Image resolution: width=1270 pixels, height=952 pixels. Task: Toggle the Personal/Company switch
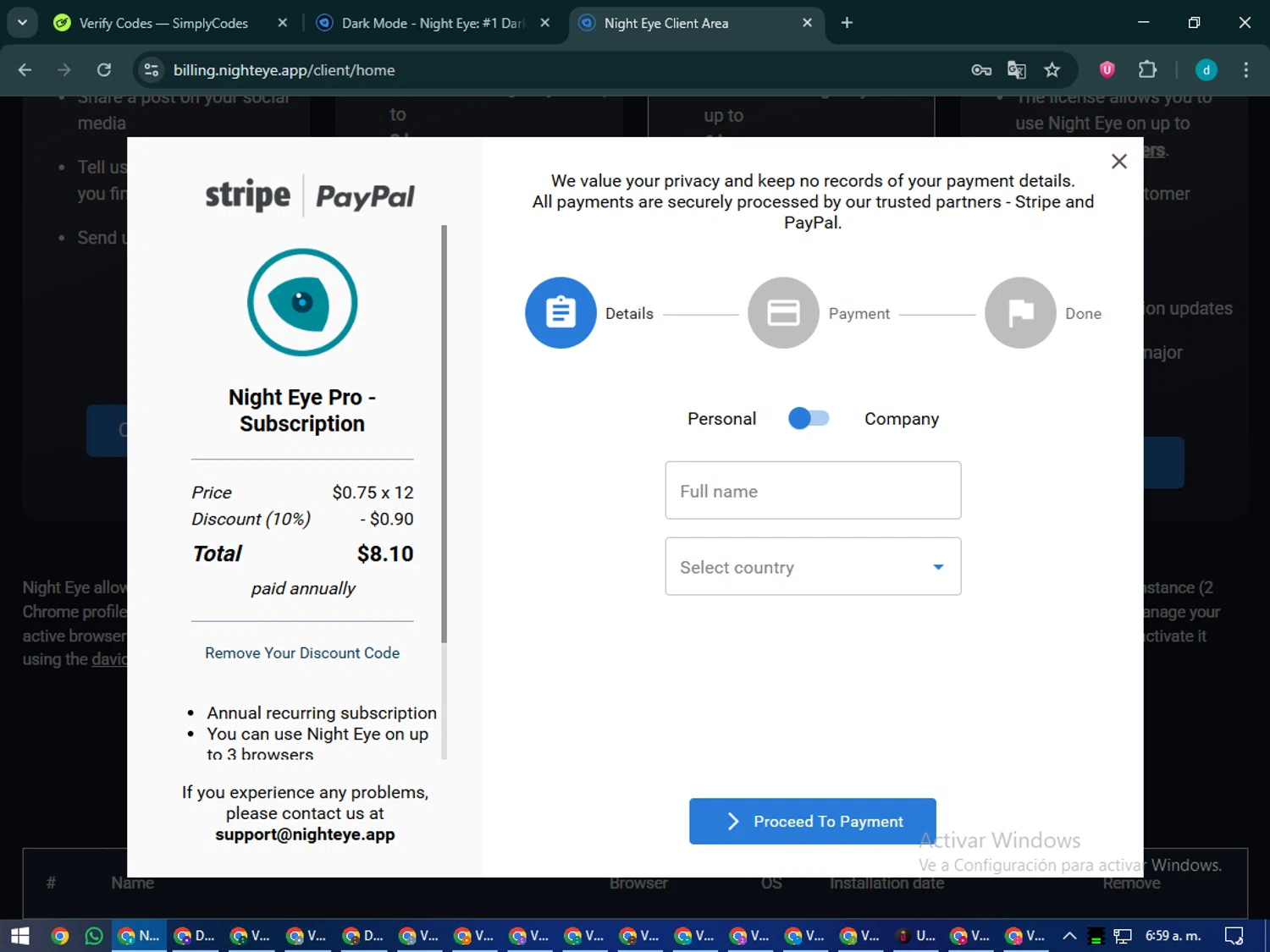809,418
